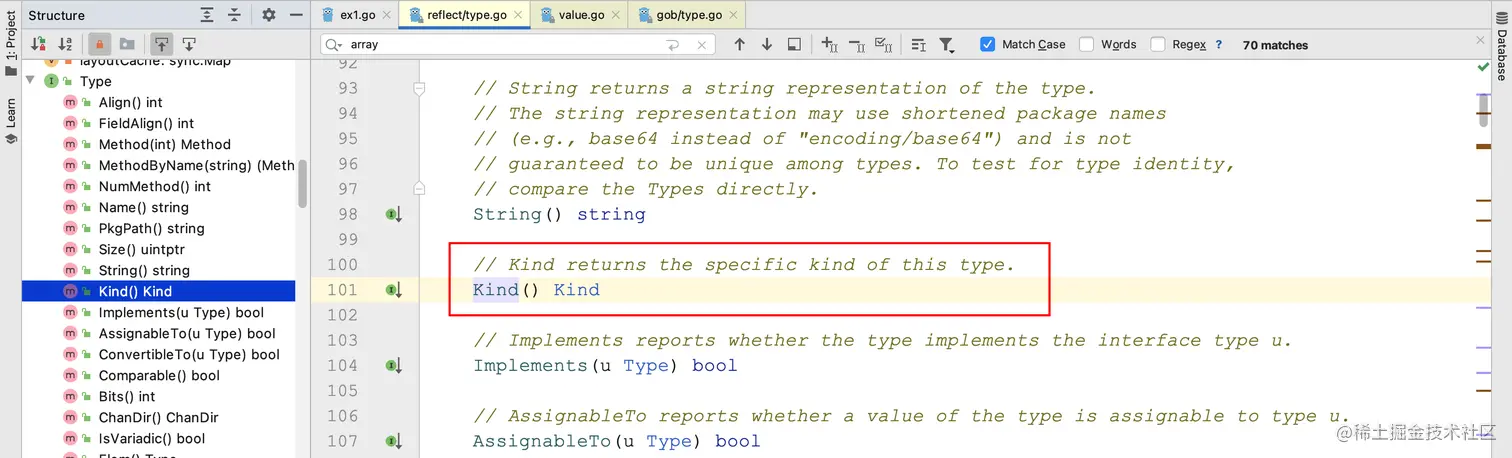Select ConvertibleTo(u Type) bool in Structure
The image size is (1512, 458).
[x=189, y=354]
